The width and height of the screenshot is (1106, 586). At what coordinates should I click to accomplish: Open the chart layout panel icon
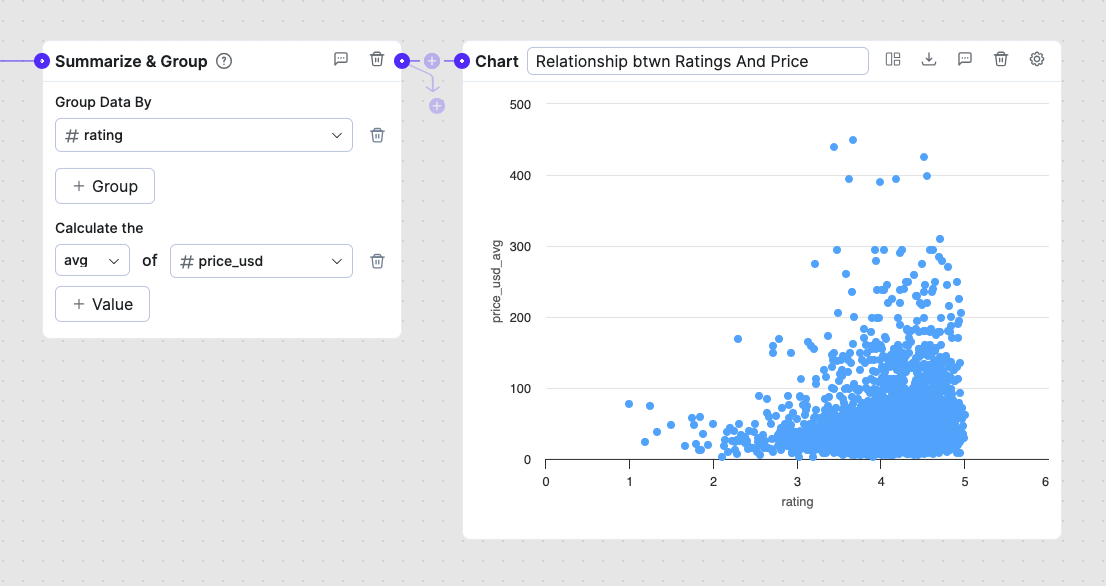(x=893, y=60)
